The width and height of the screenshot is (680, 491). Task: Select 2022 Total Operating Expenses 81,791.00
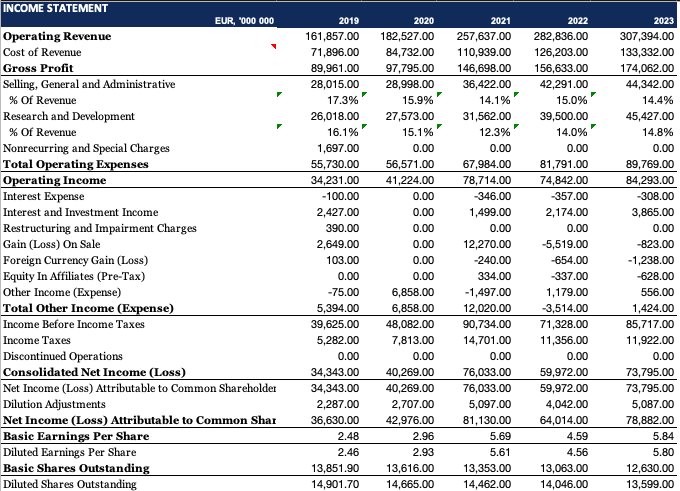point(564,165)
